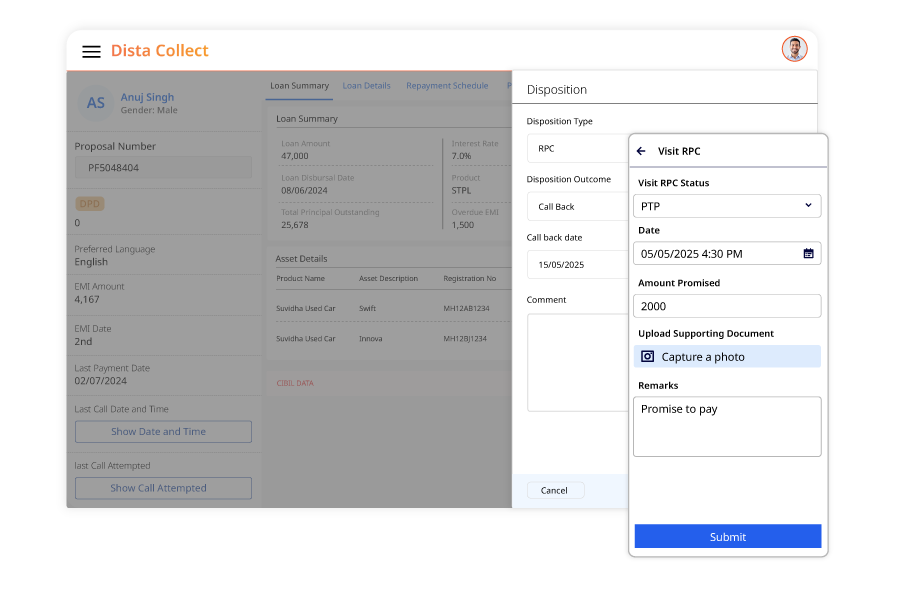
Task: Open the hamburger navigation menu
Action: pos(91,52)
